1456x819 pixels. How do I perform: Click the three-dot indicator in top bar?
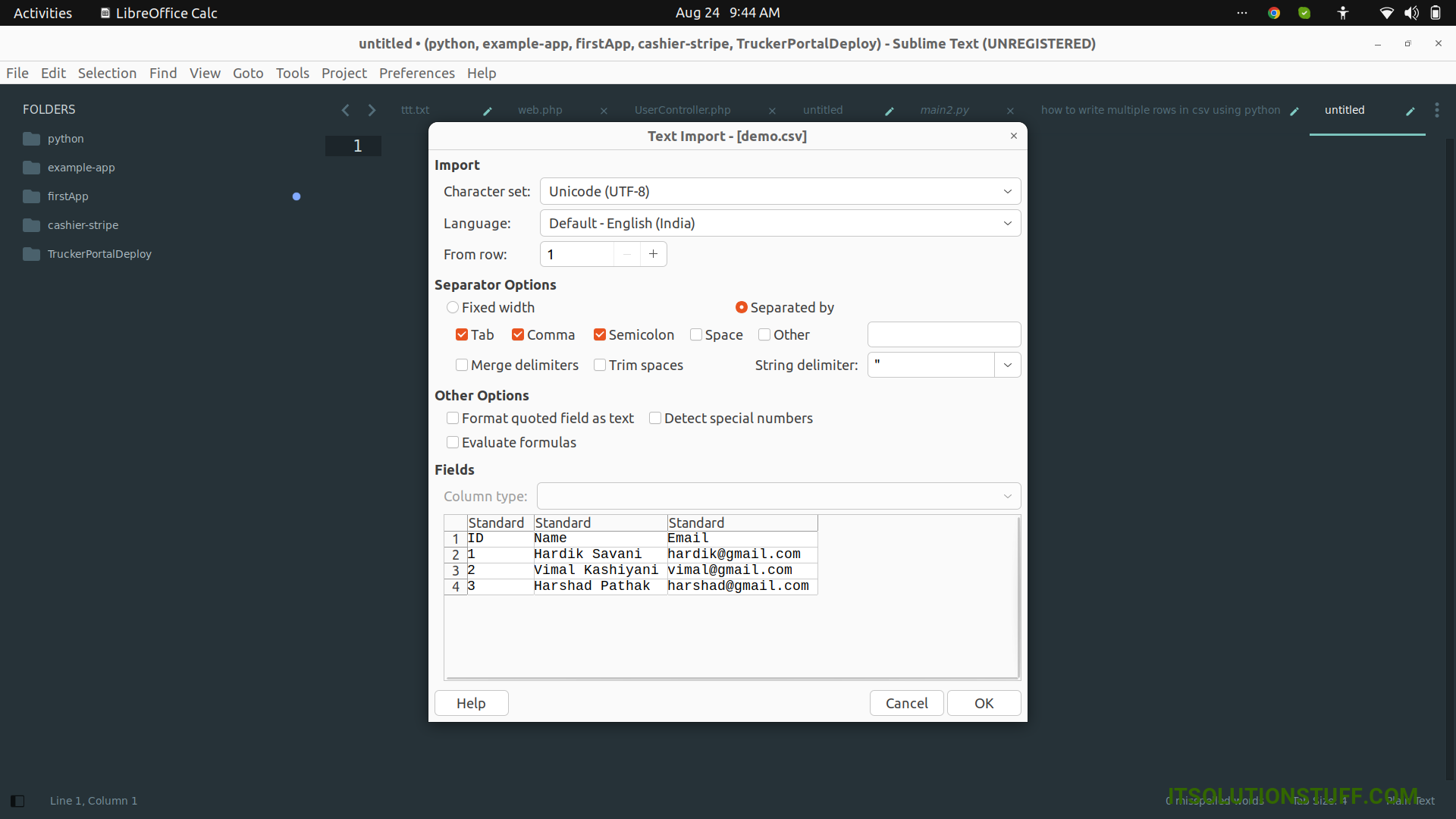pyautogui.click(x=1242, y=13)
